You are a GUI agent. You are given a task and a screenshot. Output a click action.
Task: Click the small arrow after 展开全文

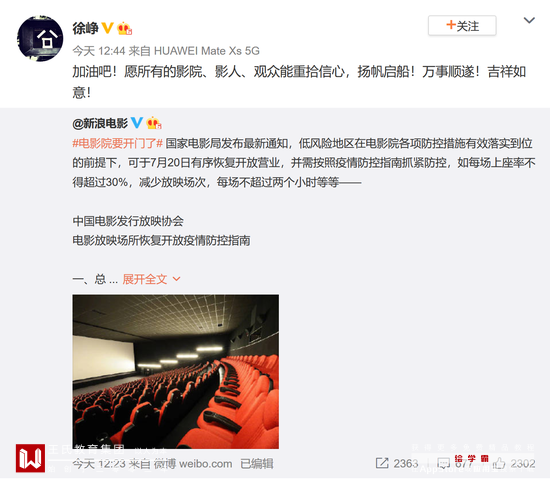coord(176,279)
